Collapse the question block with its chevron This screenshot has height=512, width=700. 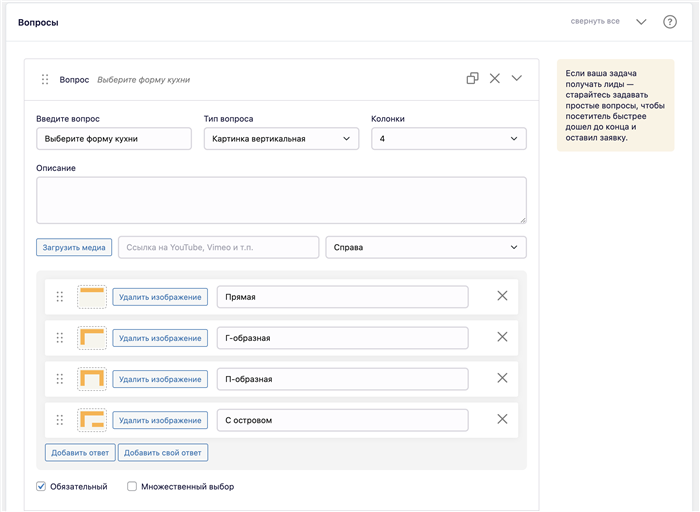[517, 78]
